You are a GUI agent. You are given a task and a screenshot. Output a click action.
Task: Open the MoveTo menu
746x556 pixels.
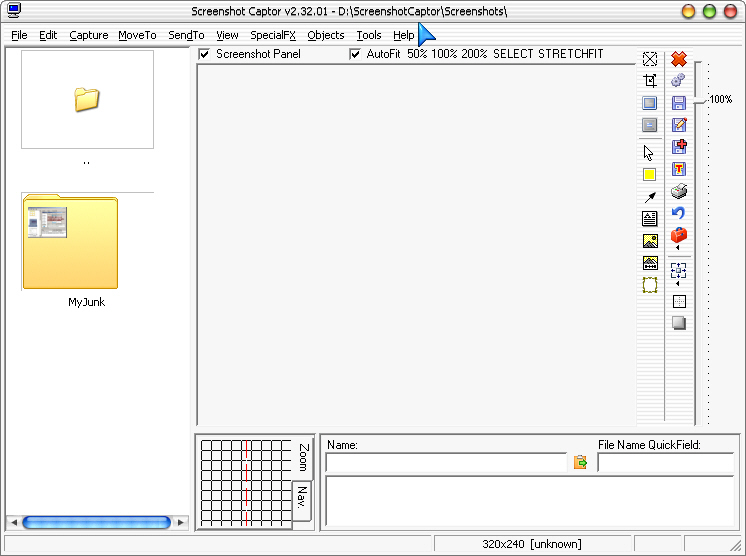tap(137, 35)
